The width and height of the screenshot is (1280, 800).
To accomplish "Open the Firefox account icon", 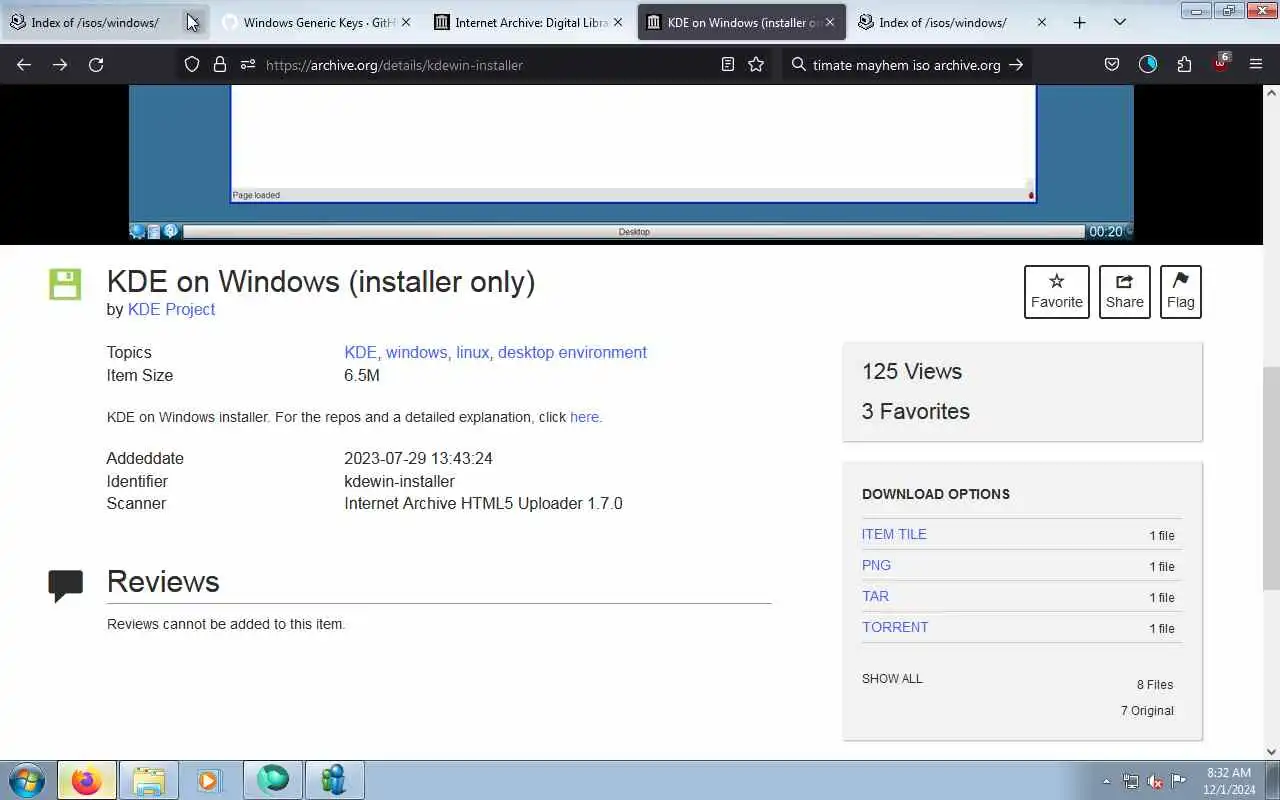I will [1148, 64].
